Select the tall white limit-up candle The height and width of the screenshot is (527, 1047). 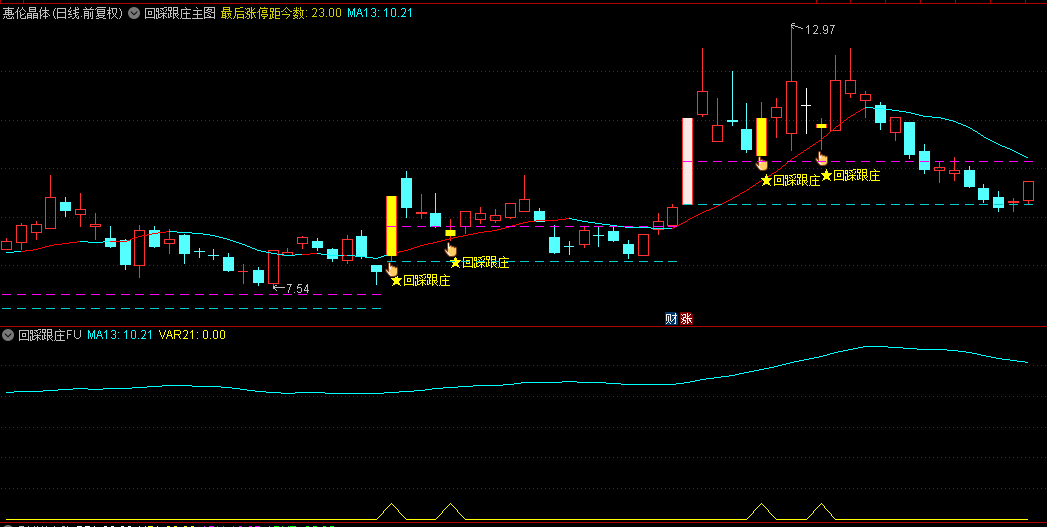tap(687, 161)
